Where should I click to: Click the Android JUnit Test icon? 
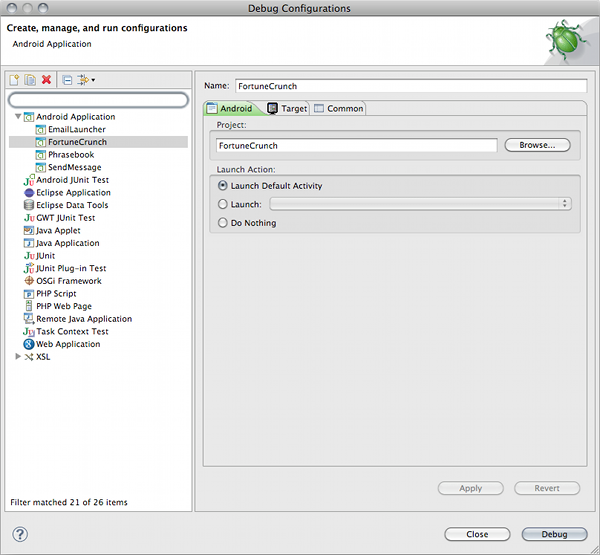29,180
